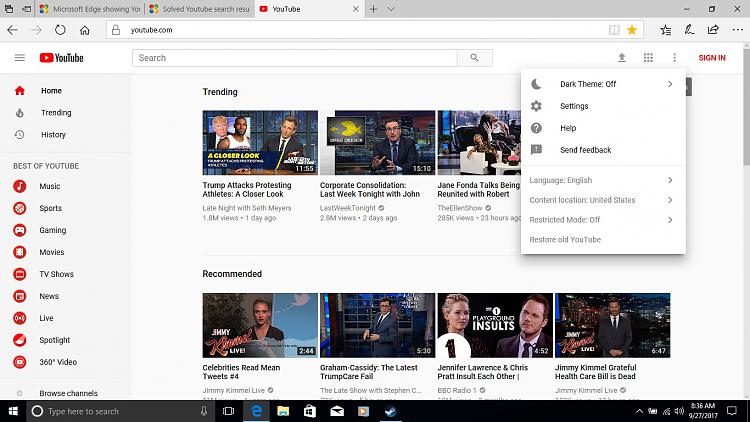
Task: Select Send feedback menu entry
Action: pos(585,150)
